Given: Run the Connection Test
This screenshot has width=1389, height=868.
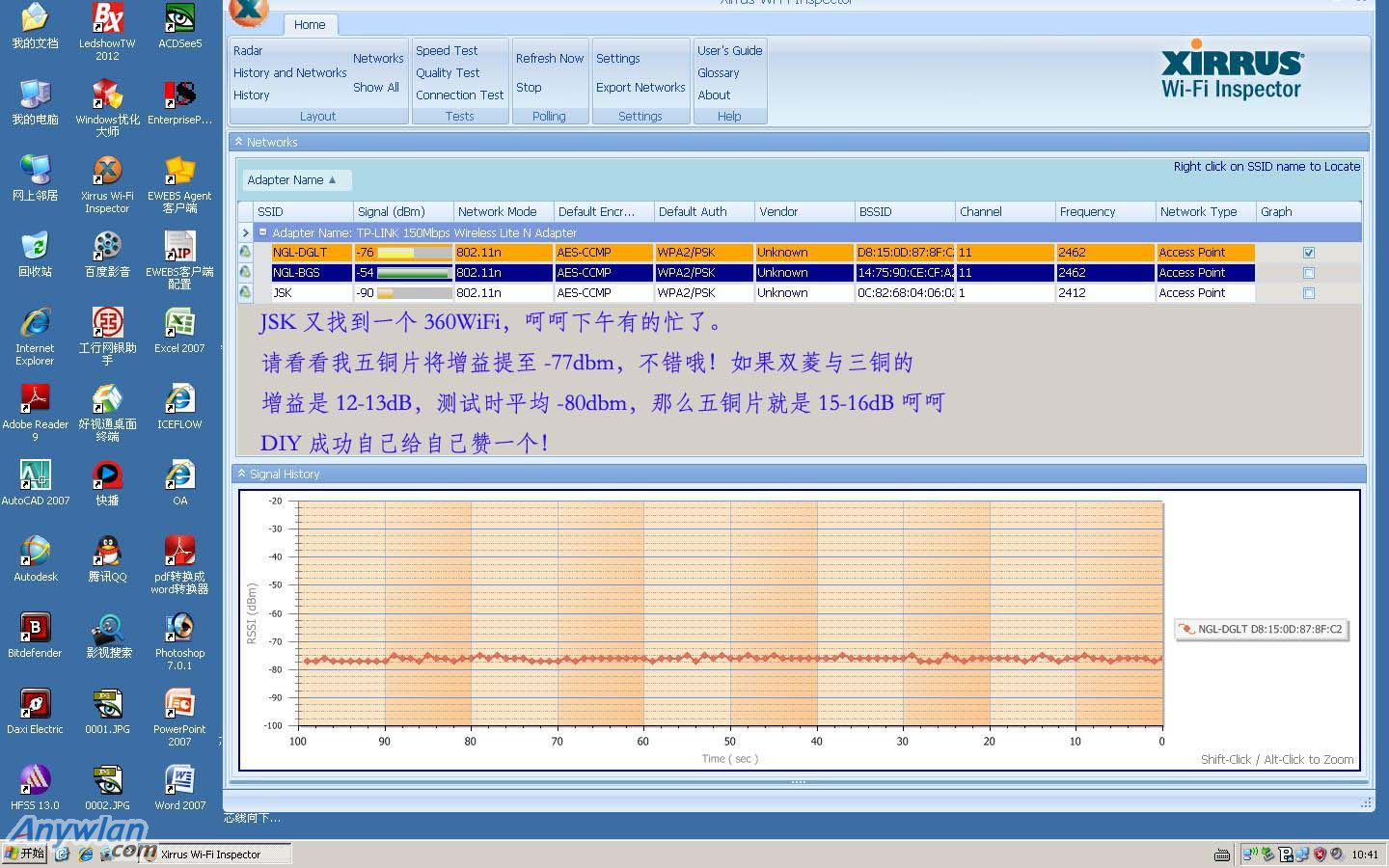Looking at the screenshot, I should pos(460,95).
